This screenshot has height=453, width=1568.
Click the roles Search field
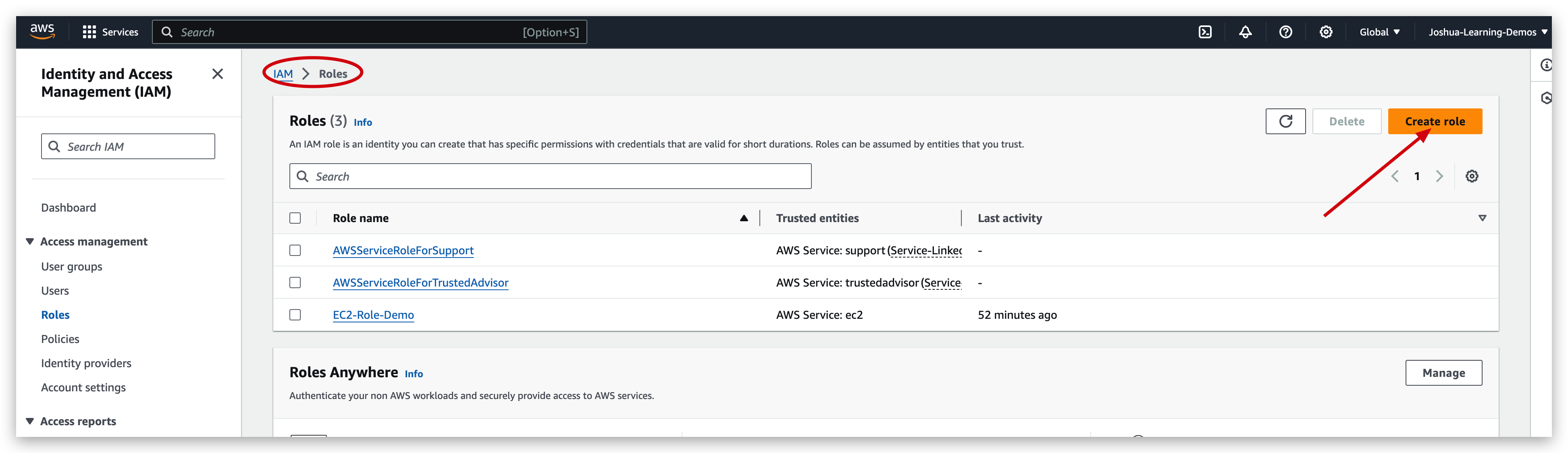click(550, 177)
